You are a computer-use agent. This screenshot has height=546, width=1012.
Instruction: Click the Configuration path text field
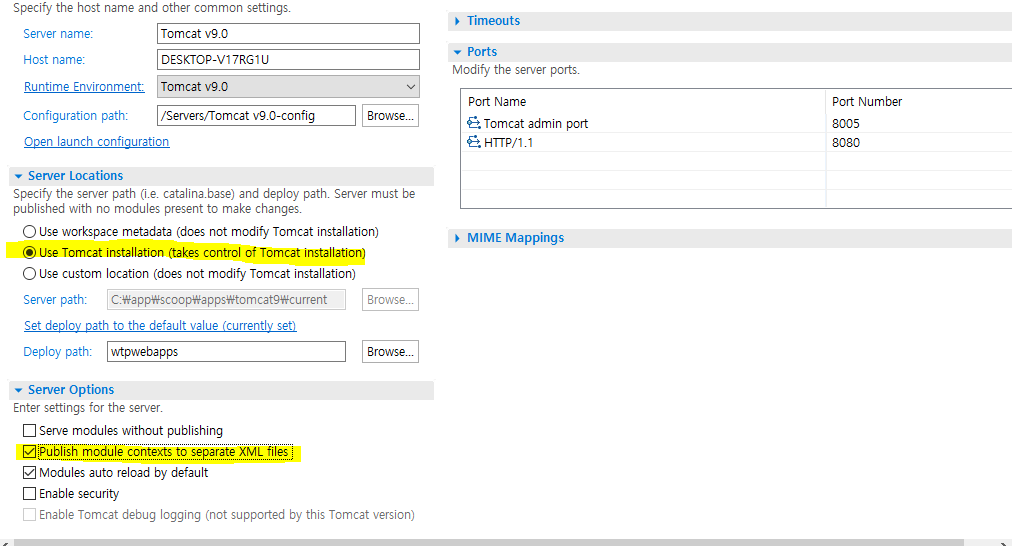pos(256,116)
